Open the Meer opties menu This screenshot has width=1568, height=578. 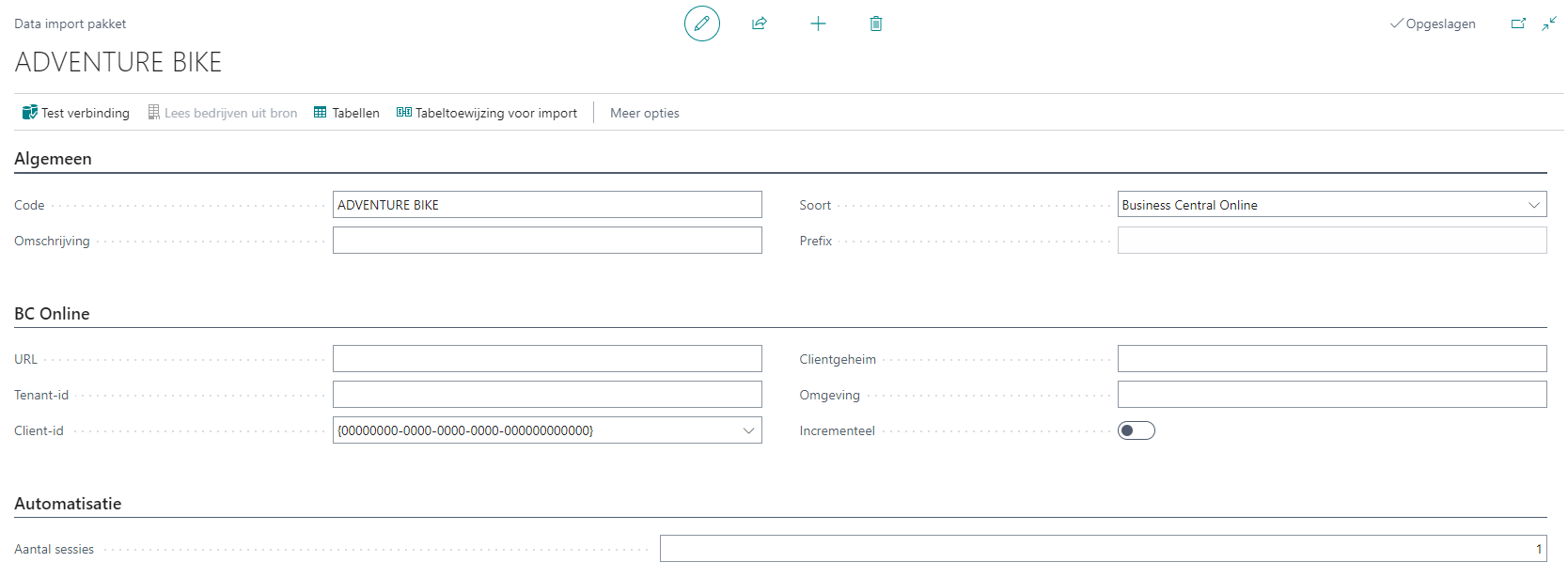644,113
